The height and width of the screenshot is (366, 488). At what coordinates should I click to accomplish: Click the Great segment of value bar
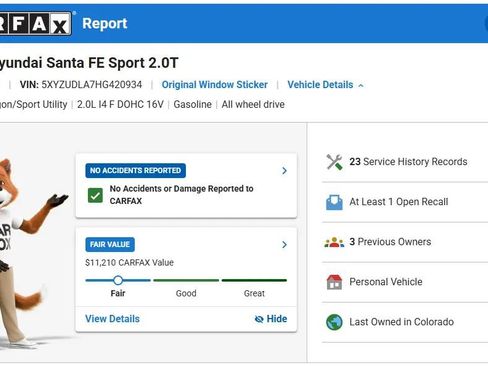[x=254, y=280]
